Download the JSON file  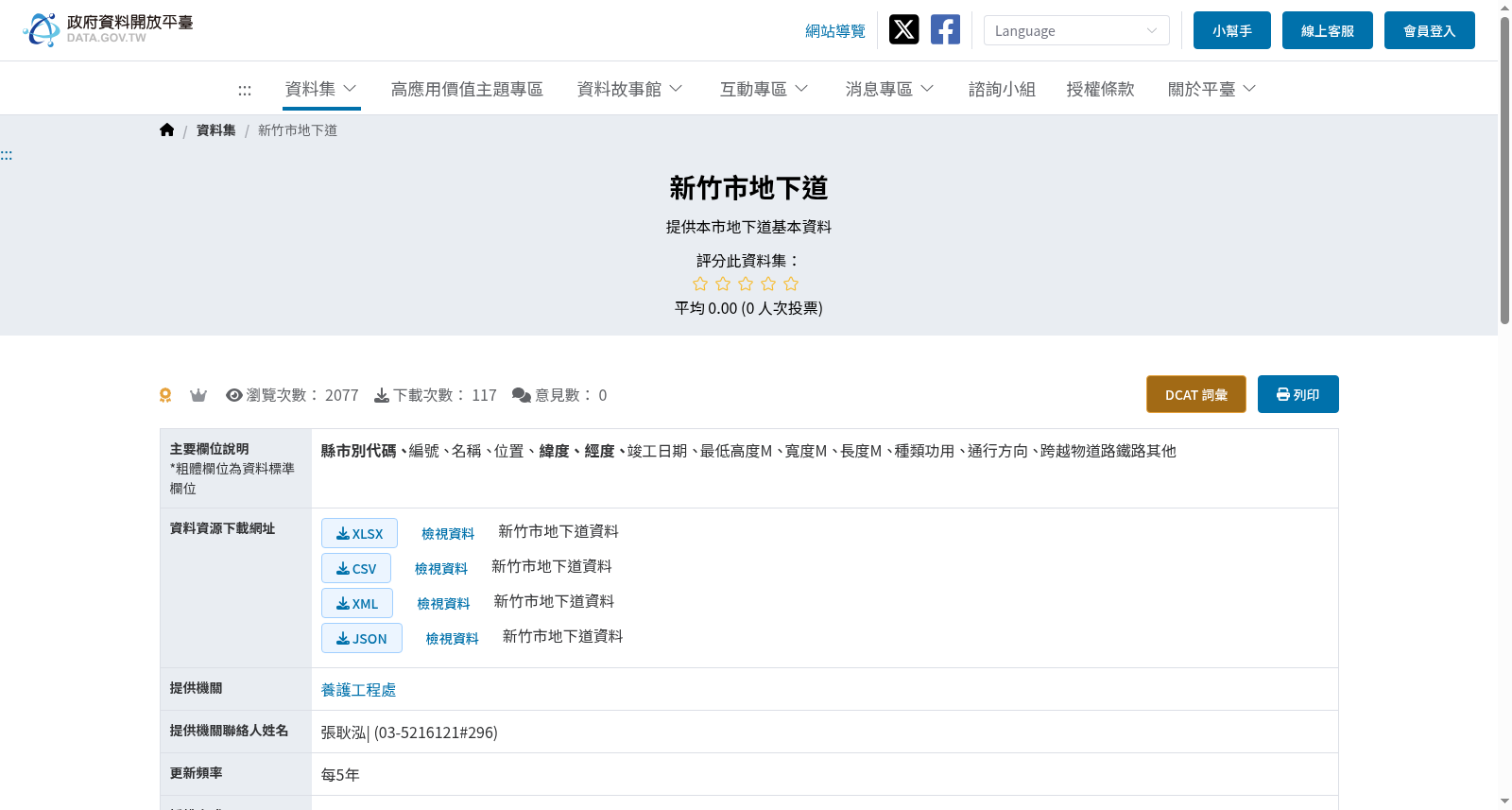tap(362, 638)
